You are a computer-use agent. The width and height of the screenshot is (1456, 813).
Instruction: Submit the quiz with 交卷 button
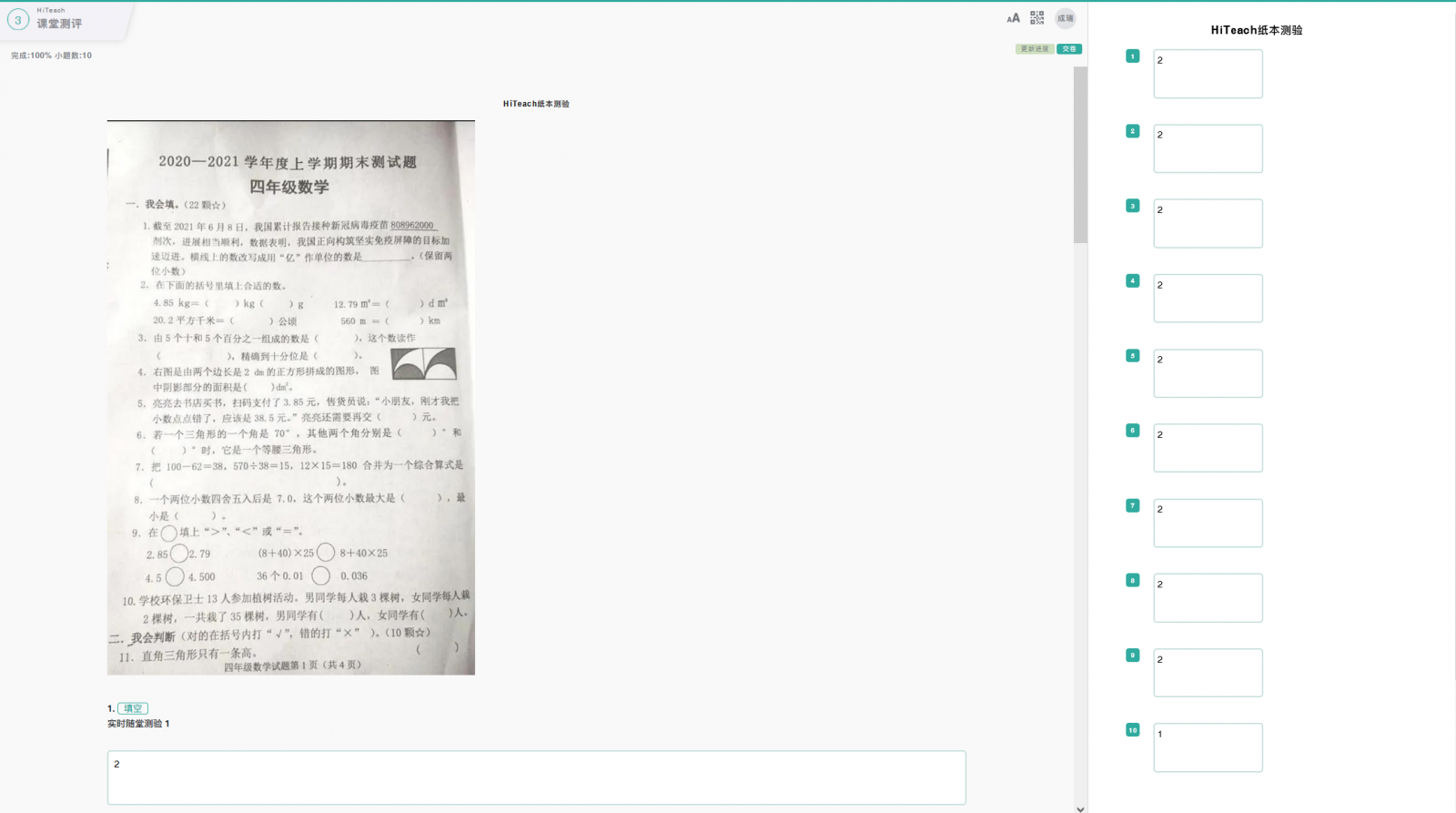[x=1069, y=49]
